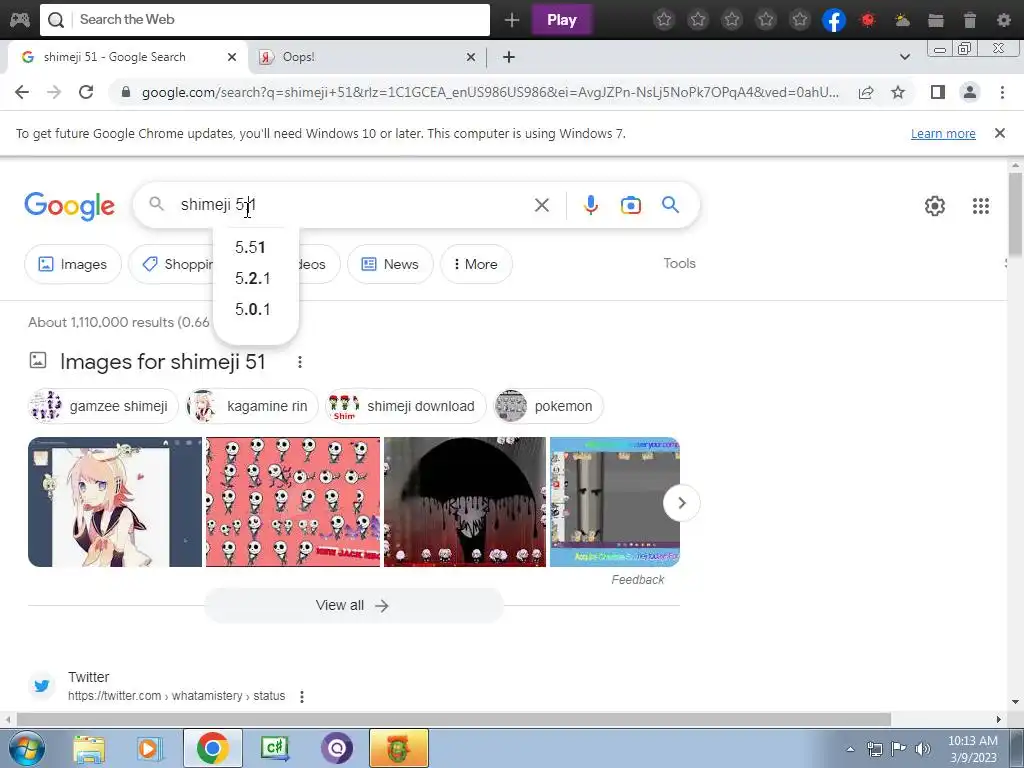1024x768 pixels.
Task: Search by image with camera icon
Action: [x=630, y=205]
